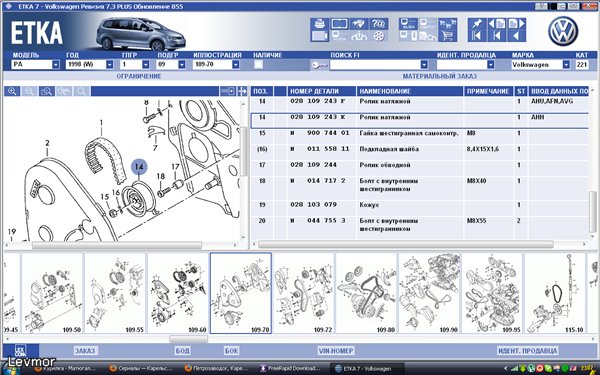
Task: Click the pushpin icon in the toolbar
Action: (477, 24)
